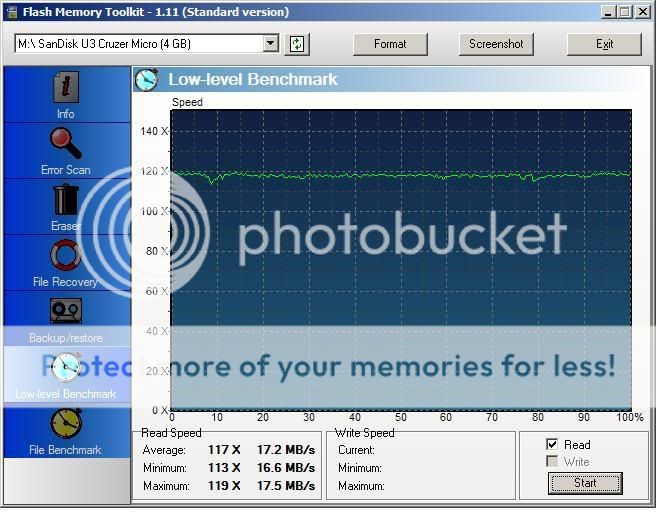Close the Flash Memory Toolkit window

pos(642,12)
